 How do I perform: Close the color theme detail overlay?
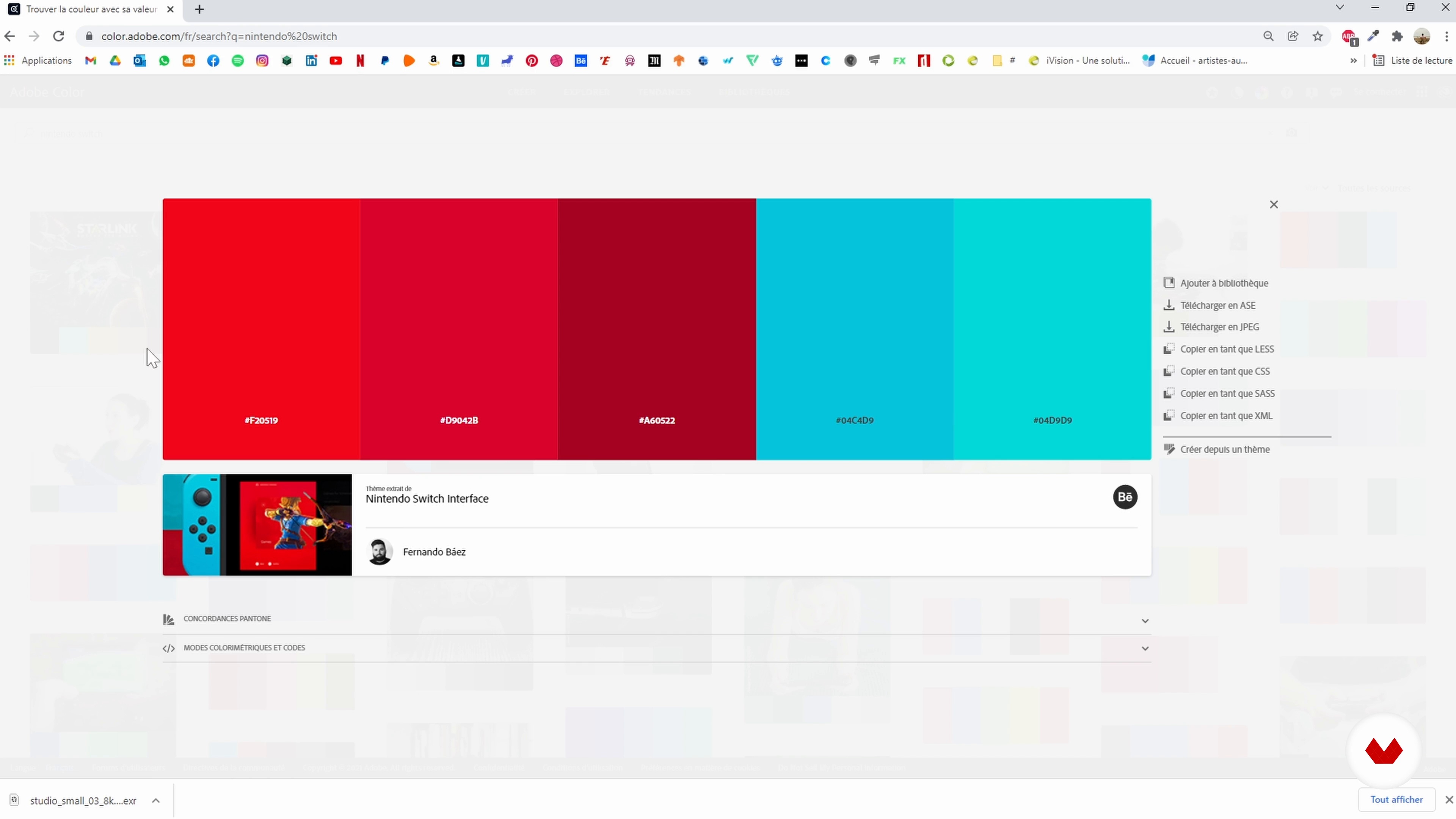tap(1274, 205)
